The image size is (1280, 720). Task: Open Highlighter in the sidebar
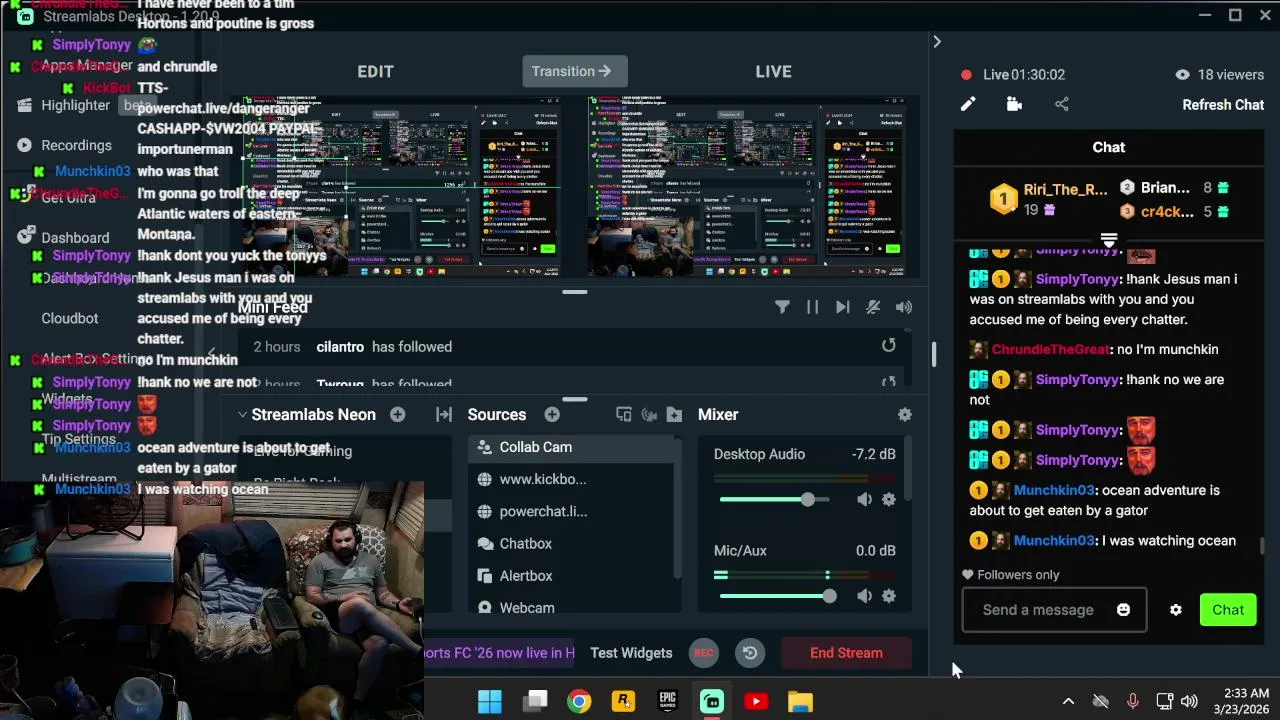(75, 105)
